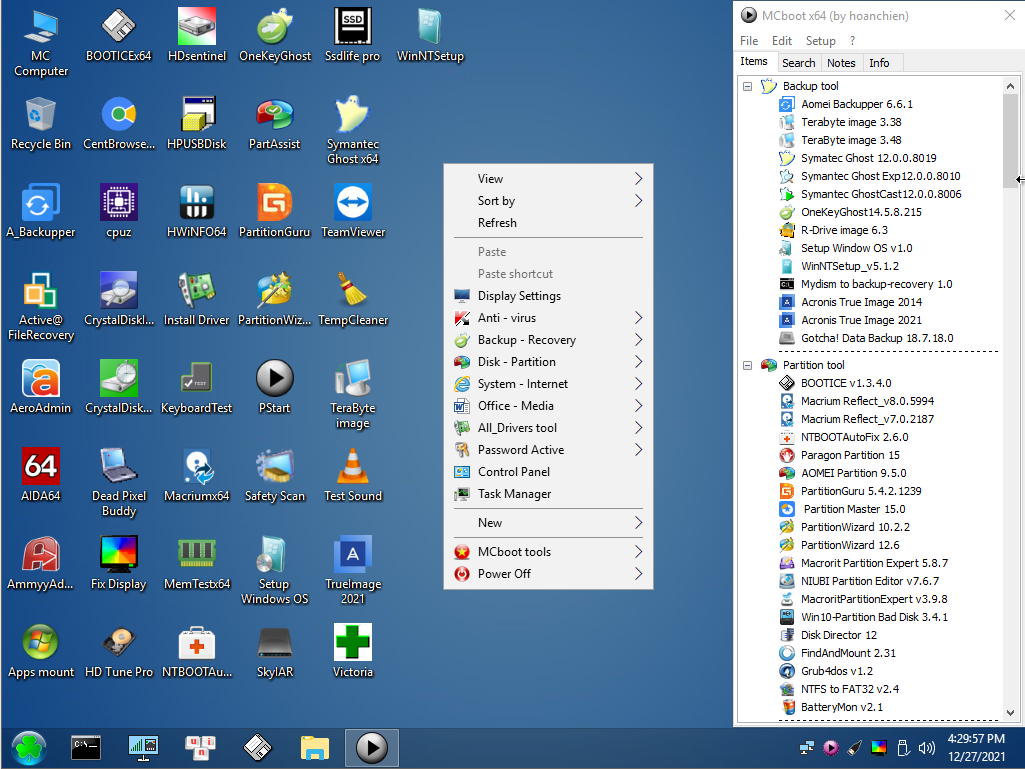The image size is (1025, 769).
Task: Launch HDsentinel from desktop
Action: pos(197,35)
